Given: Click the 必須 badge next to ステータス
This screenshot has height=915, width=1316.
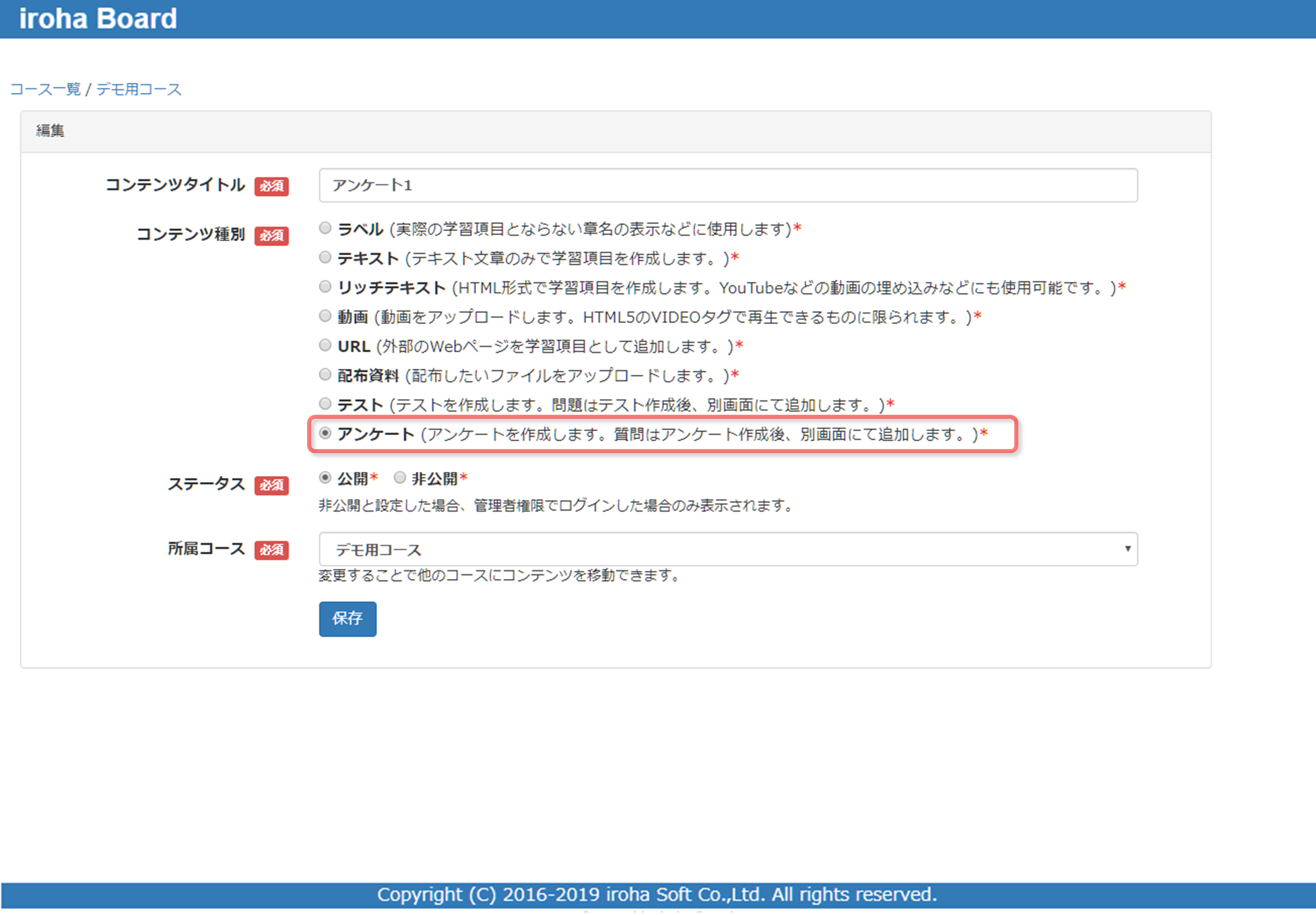Looking at the screenshot, I should (x=271, y=485).
